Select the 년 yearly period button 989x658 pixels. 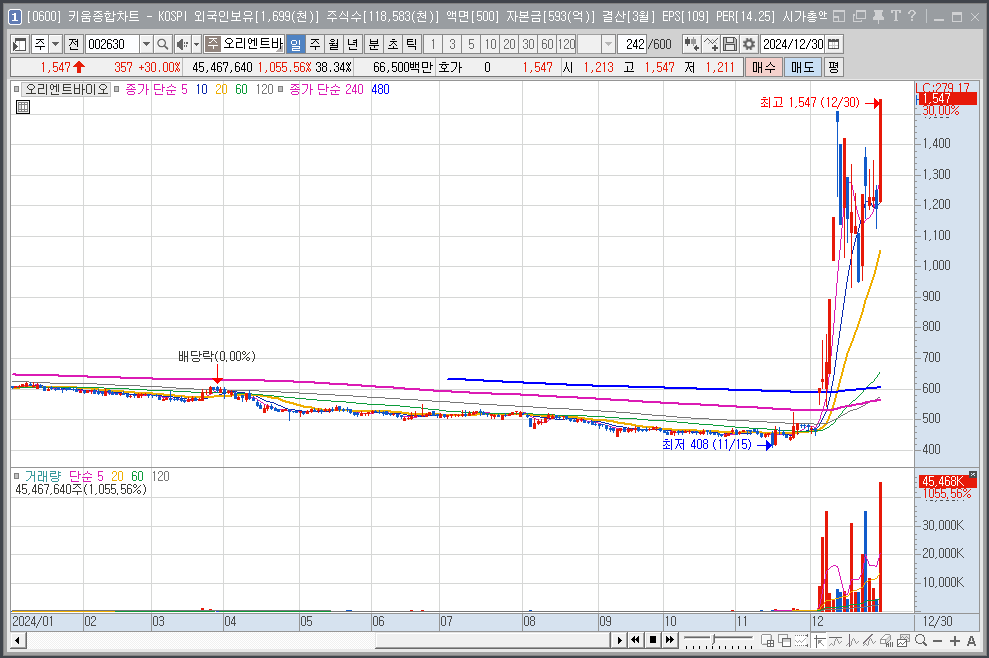pos(353,44)
